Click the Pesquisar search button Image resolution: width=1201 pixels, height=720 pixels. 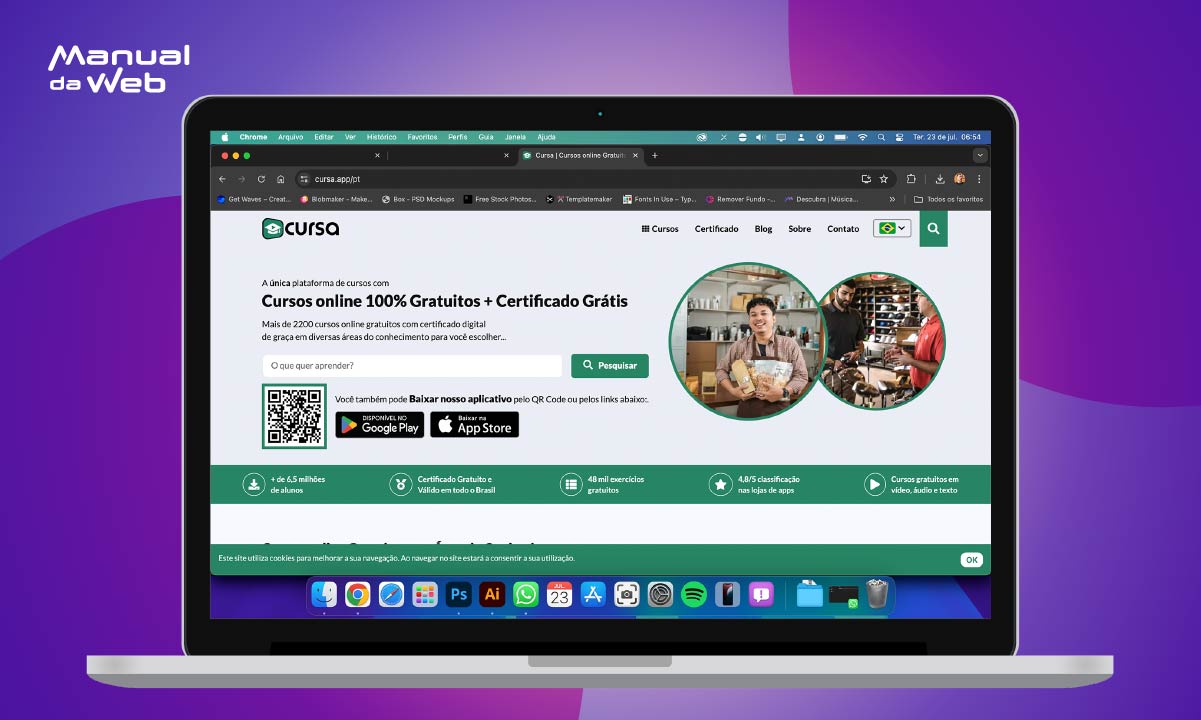tap(610, 366)
